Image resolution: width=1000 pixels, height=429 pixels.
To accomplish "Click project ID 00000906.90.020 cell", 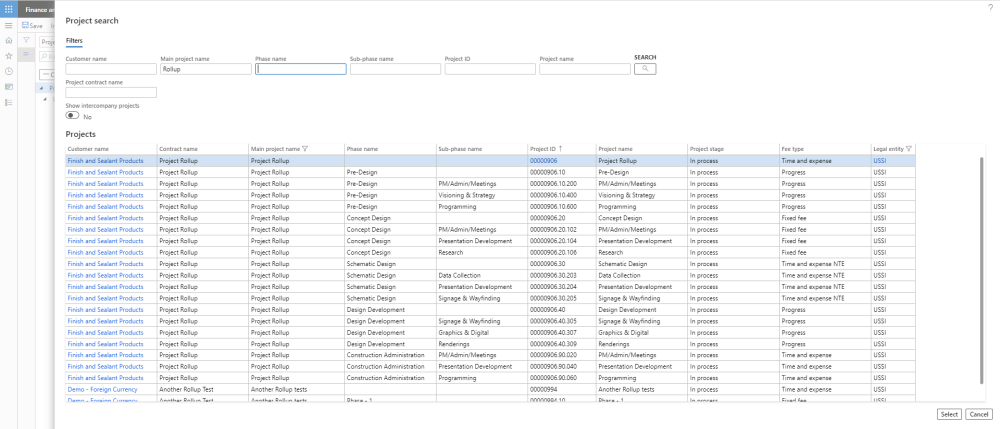I will point(562,355).
